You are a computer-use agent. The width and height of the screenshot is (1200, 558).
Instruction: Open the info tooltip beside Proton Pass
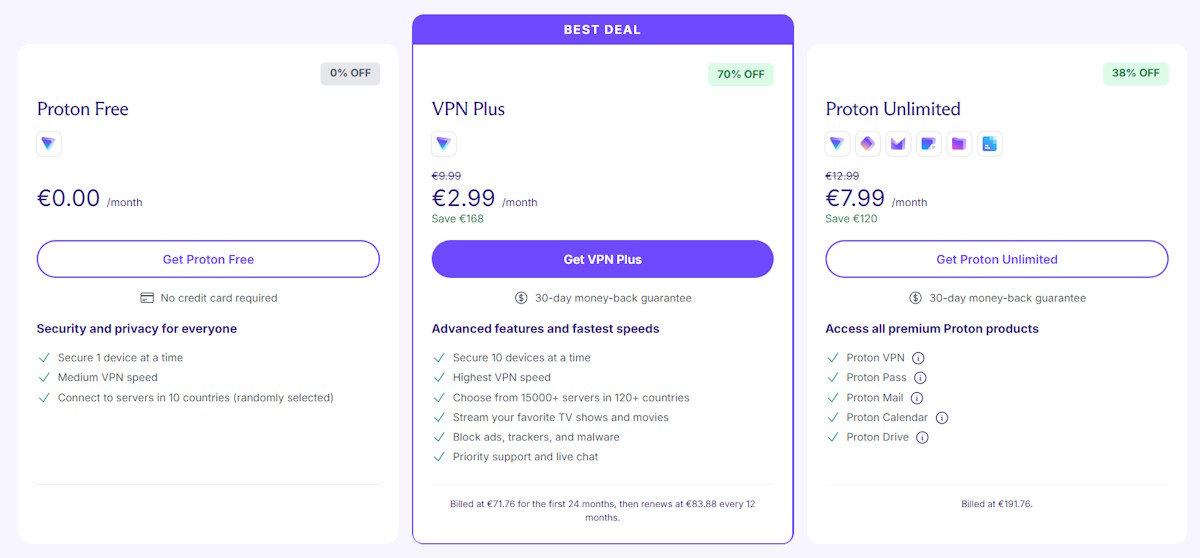pyautogui.click(x=920, y=378)
